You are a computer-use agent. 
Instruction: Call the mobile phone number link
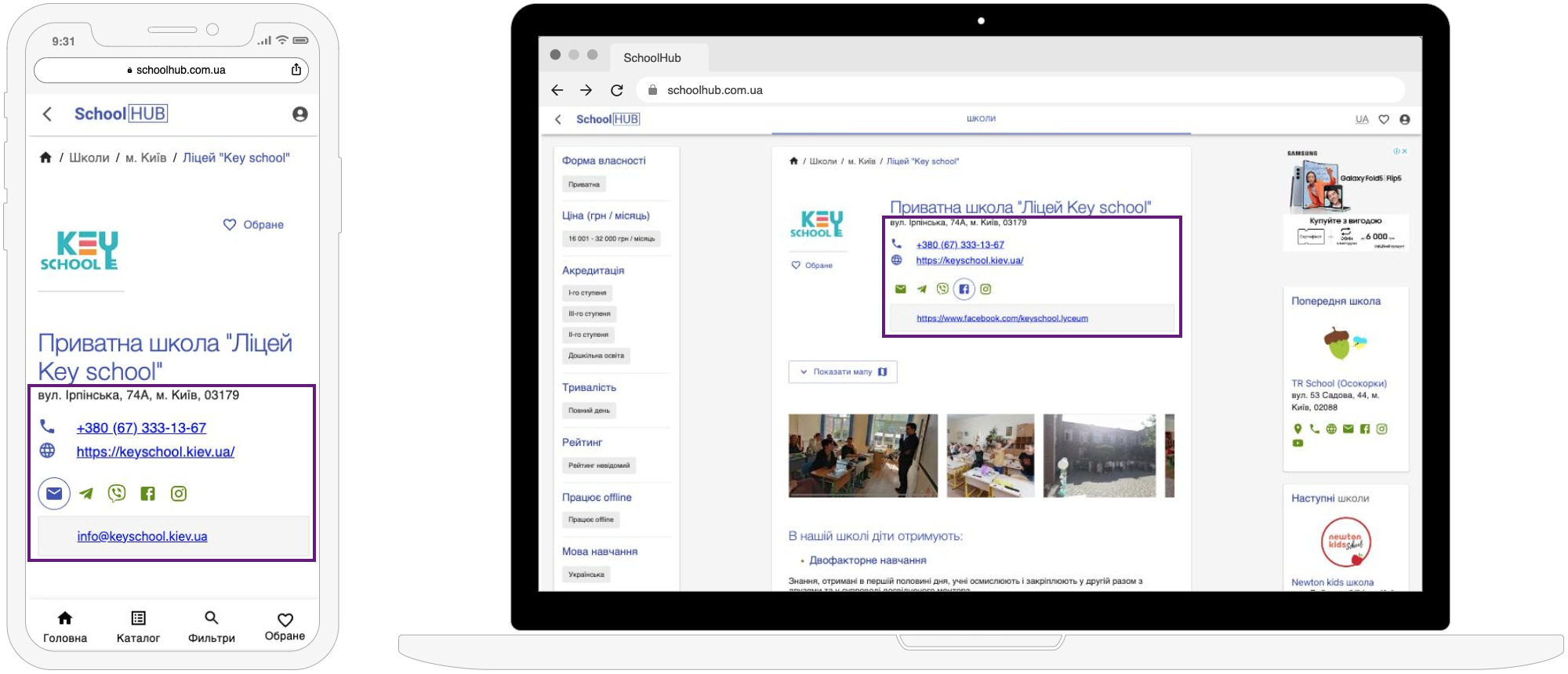[x=141, y=428]
